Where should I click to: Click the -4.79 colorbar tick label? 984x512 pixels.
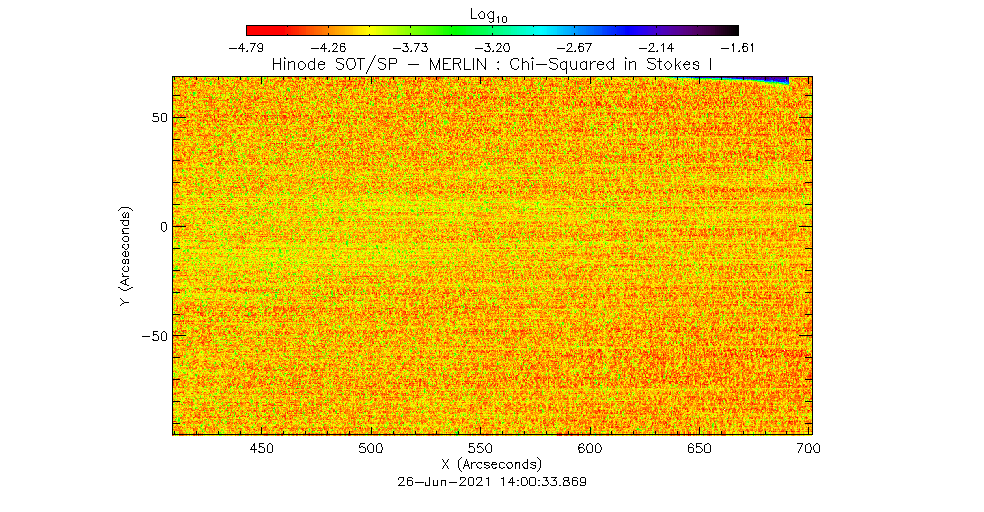(x=246, y=47)
